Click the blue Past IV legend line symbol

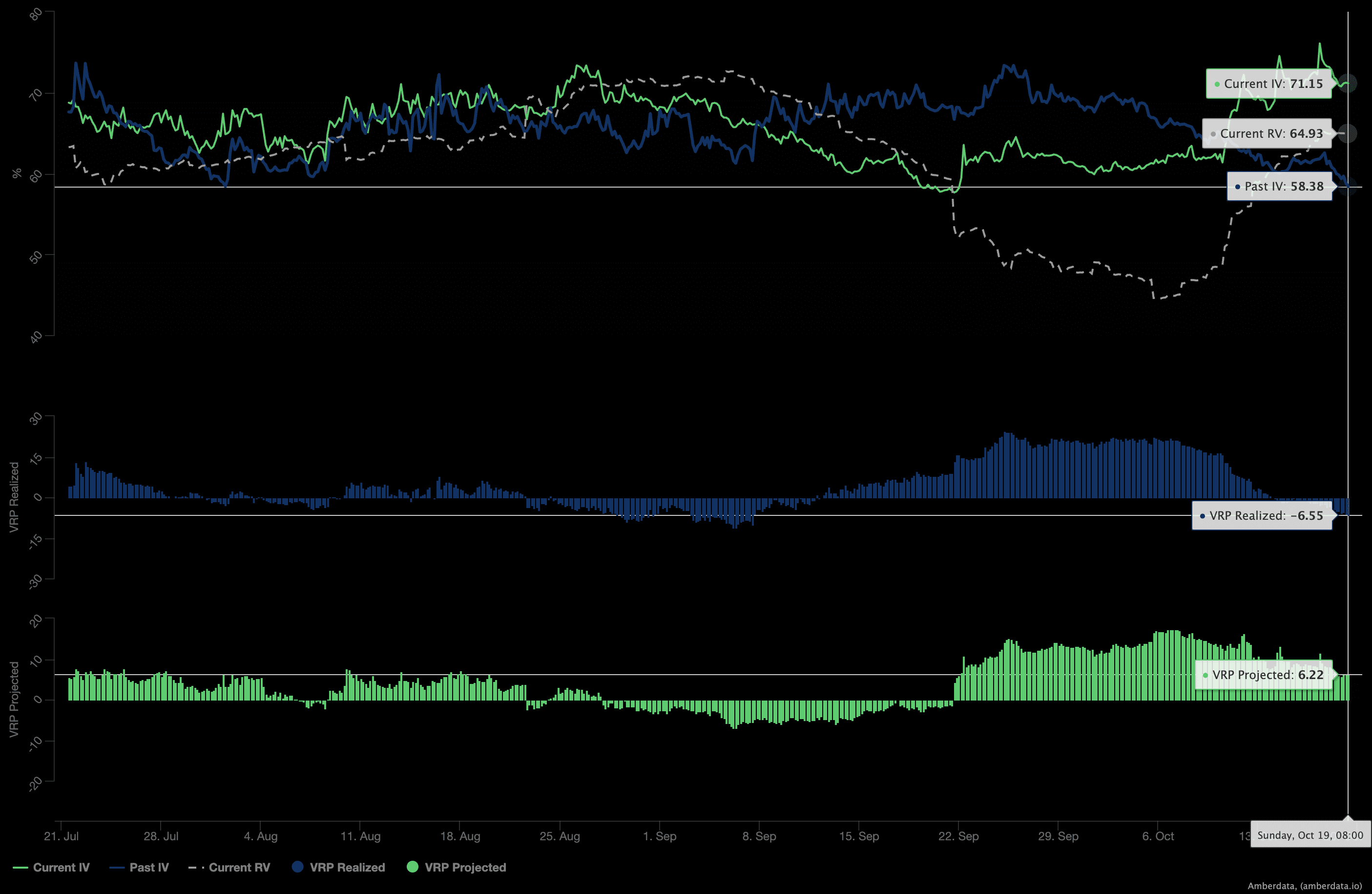click(117, 868)
